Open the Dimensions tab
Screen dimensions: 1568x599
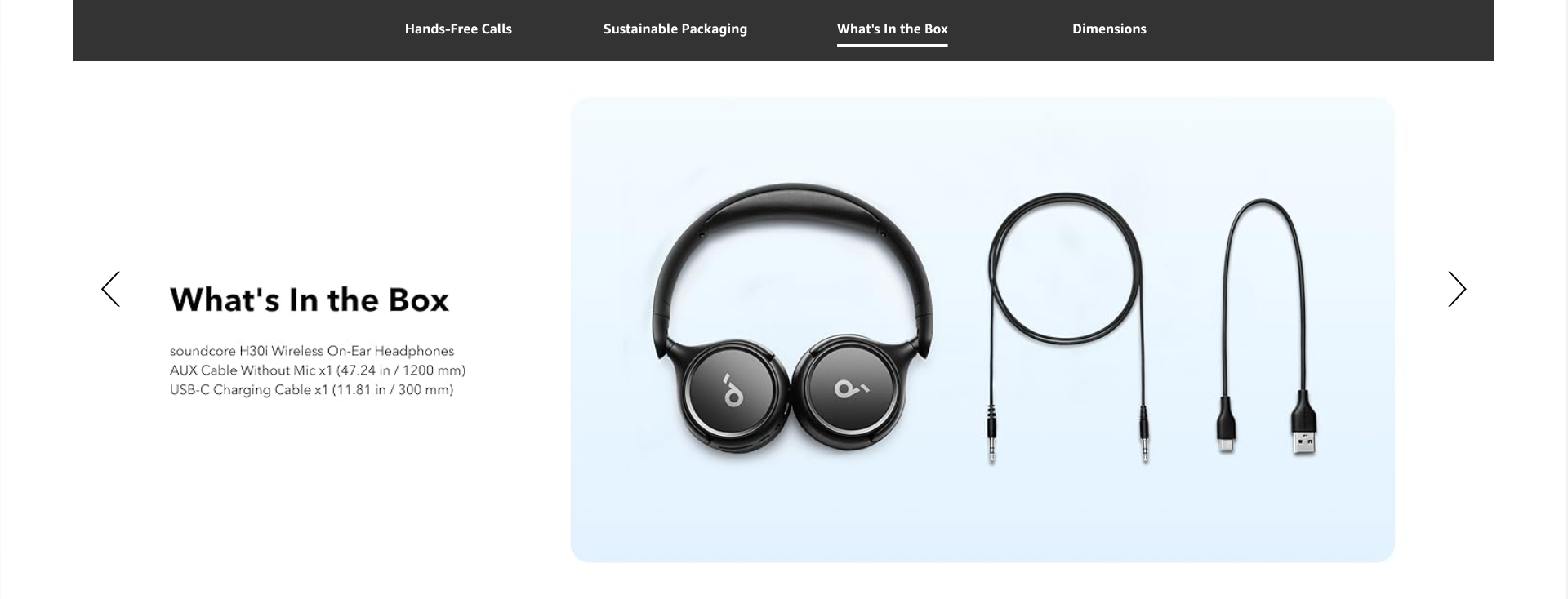click(1109, 29)
